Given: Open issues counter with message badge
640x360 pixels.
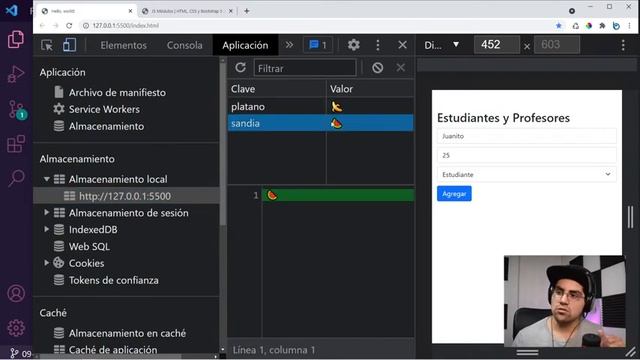Looking at the screenshot, I should coord(318,45).
